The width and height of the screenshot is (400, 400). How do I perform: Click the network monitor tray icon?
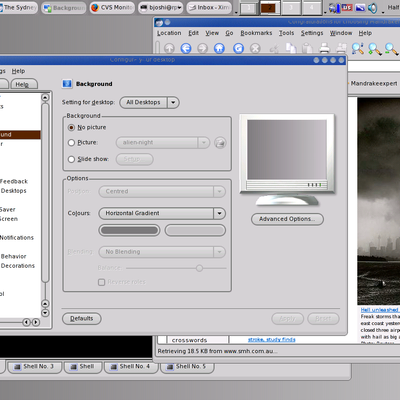tap(334, 8)
